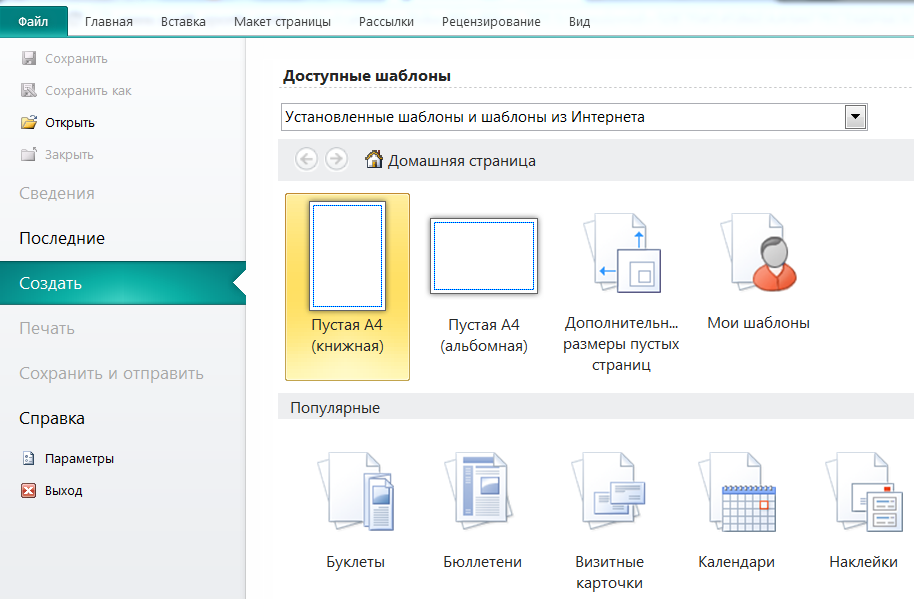
Task: Switch to the Макет страницы tab
Action: pyautogui.click(x=282, y=22)
